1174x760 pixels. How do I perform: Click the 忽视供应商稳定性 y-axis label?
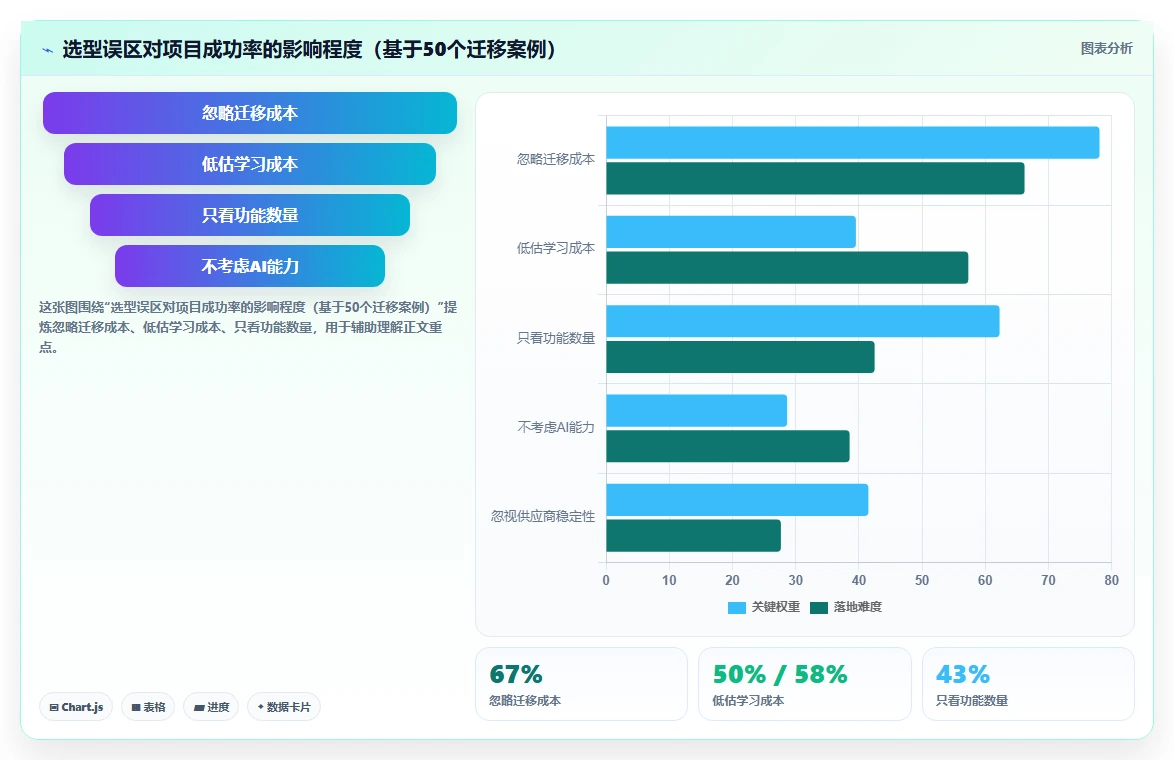pyautogui.click(x=543, y=517)
